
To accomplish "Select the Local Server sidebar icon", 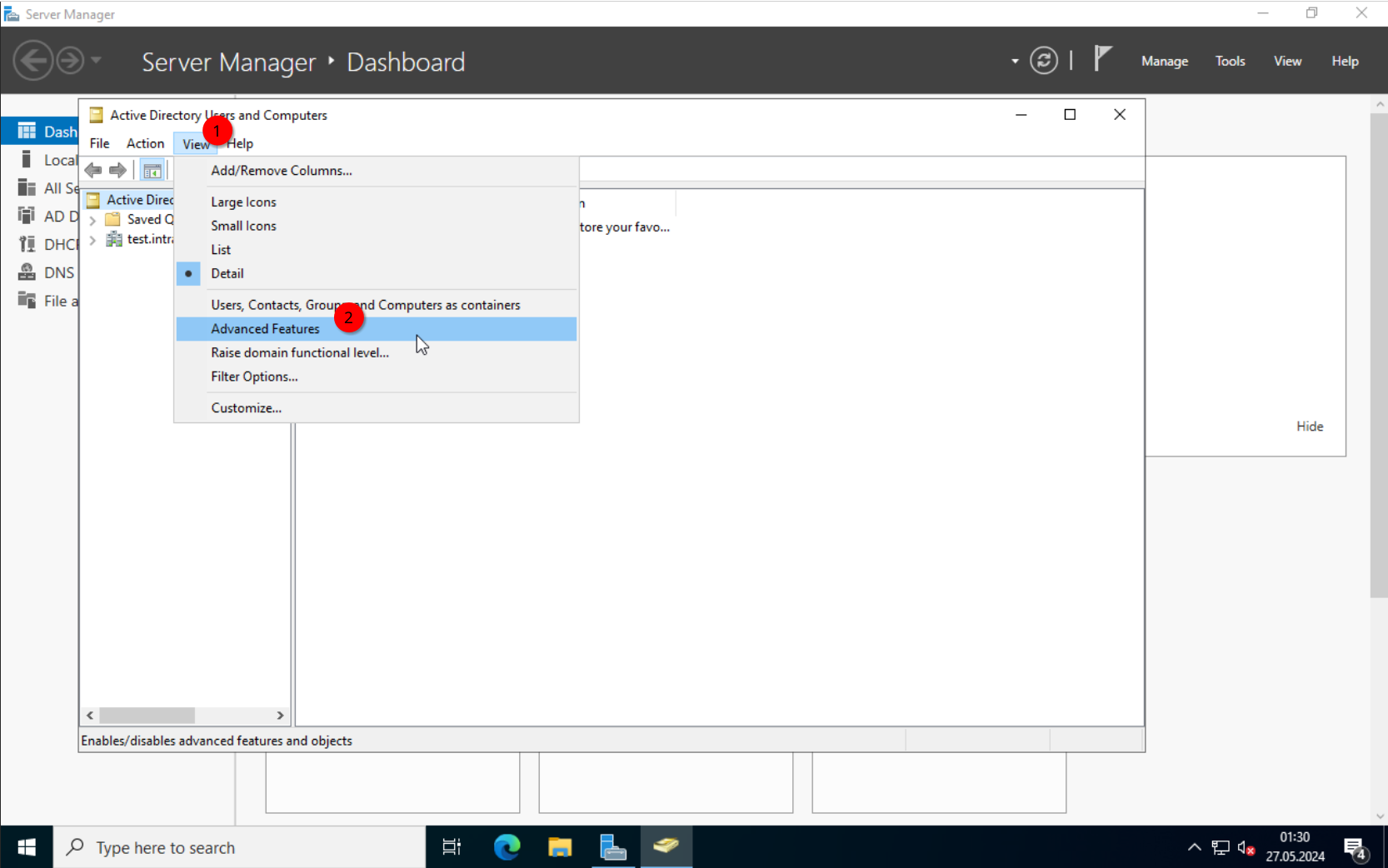I will pyautogui.click(x=27, y=159).
